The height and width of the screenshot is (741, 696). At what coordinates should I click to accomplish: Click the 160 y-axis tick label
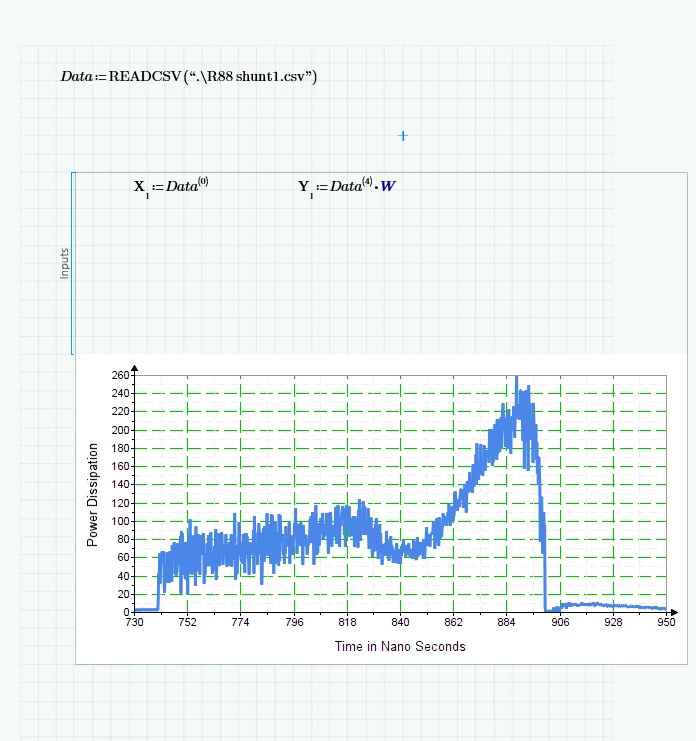[120, 466]
